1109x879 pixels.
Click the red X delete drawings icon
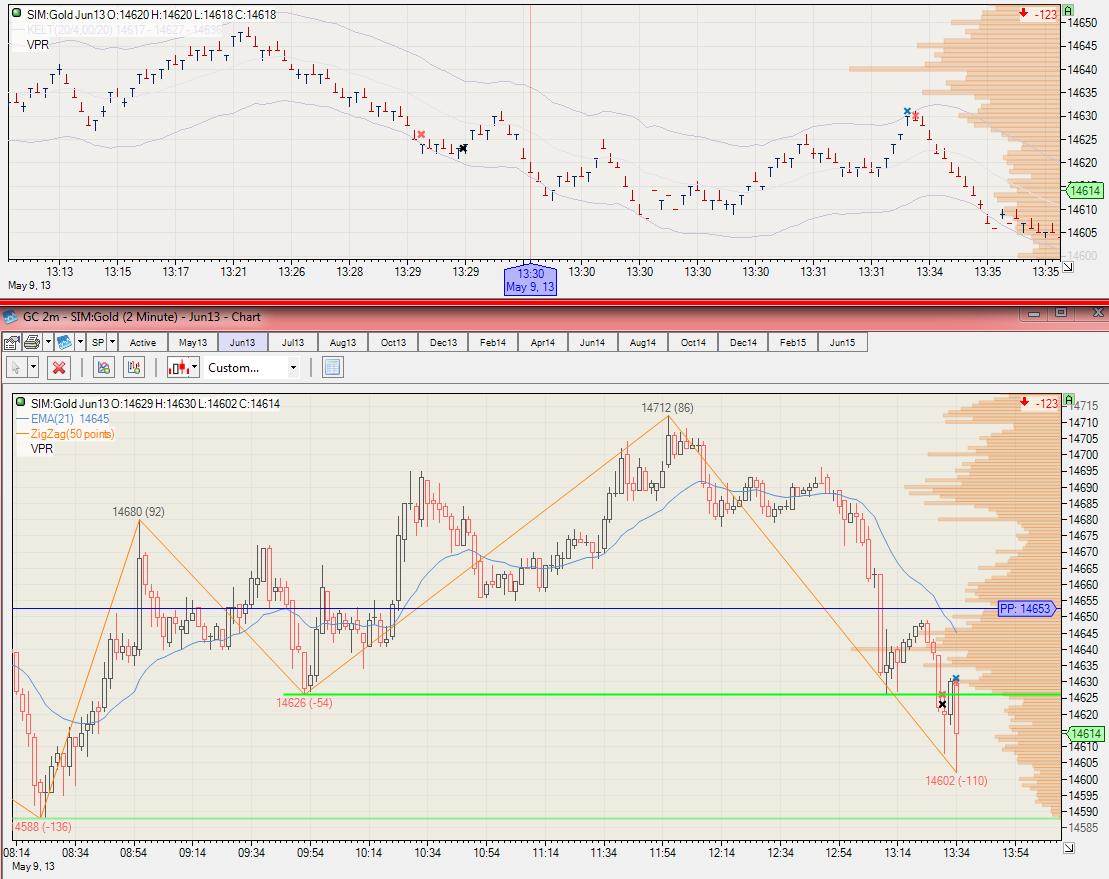click(x=59, y=368)
